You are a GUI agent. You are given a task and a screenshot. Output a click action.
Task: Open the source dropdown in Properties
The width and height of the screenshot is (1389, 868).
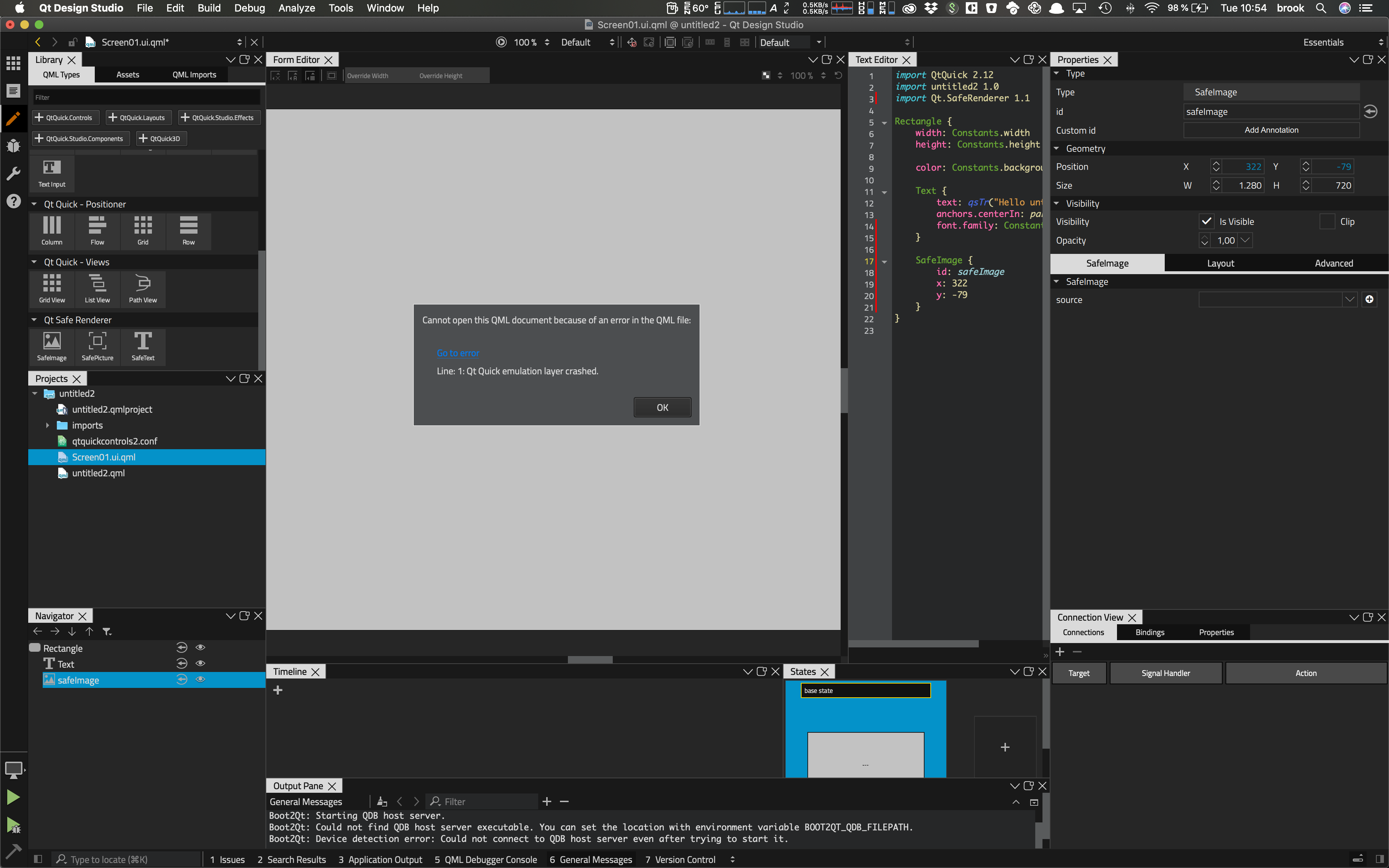[1350, 299]
